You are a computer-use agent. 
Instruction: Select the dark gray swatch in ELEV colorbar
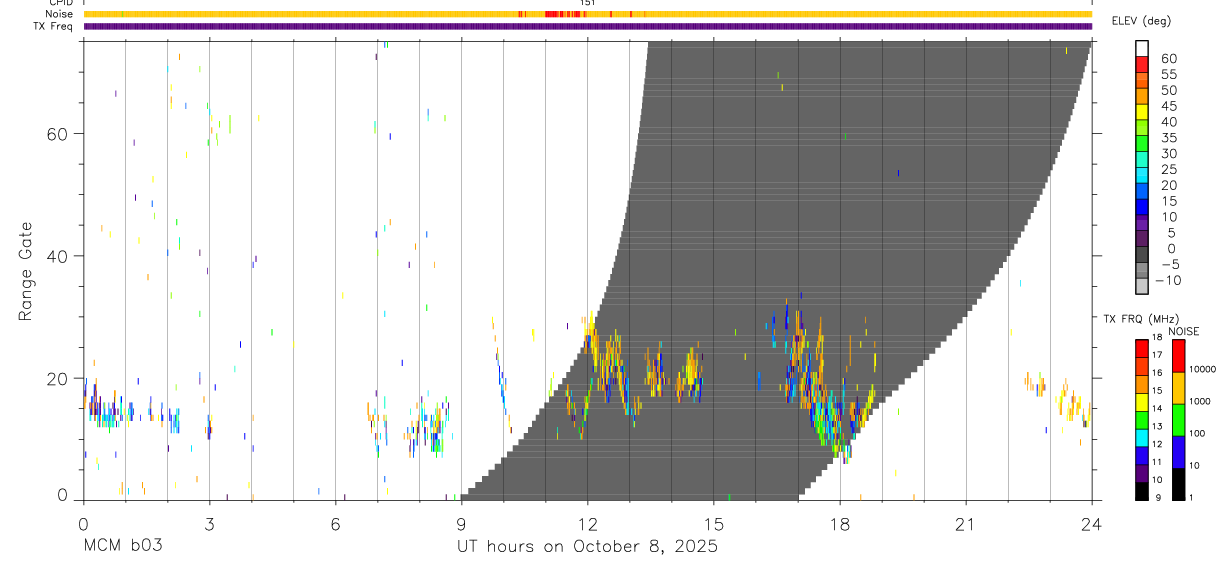tap(1142, 254)
